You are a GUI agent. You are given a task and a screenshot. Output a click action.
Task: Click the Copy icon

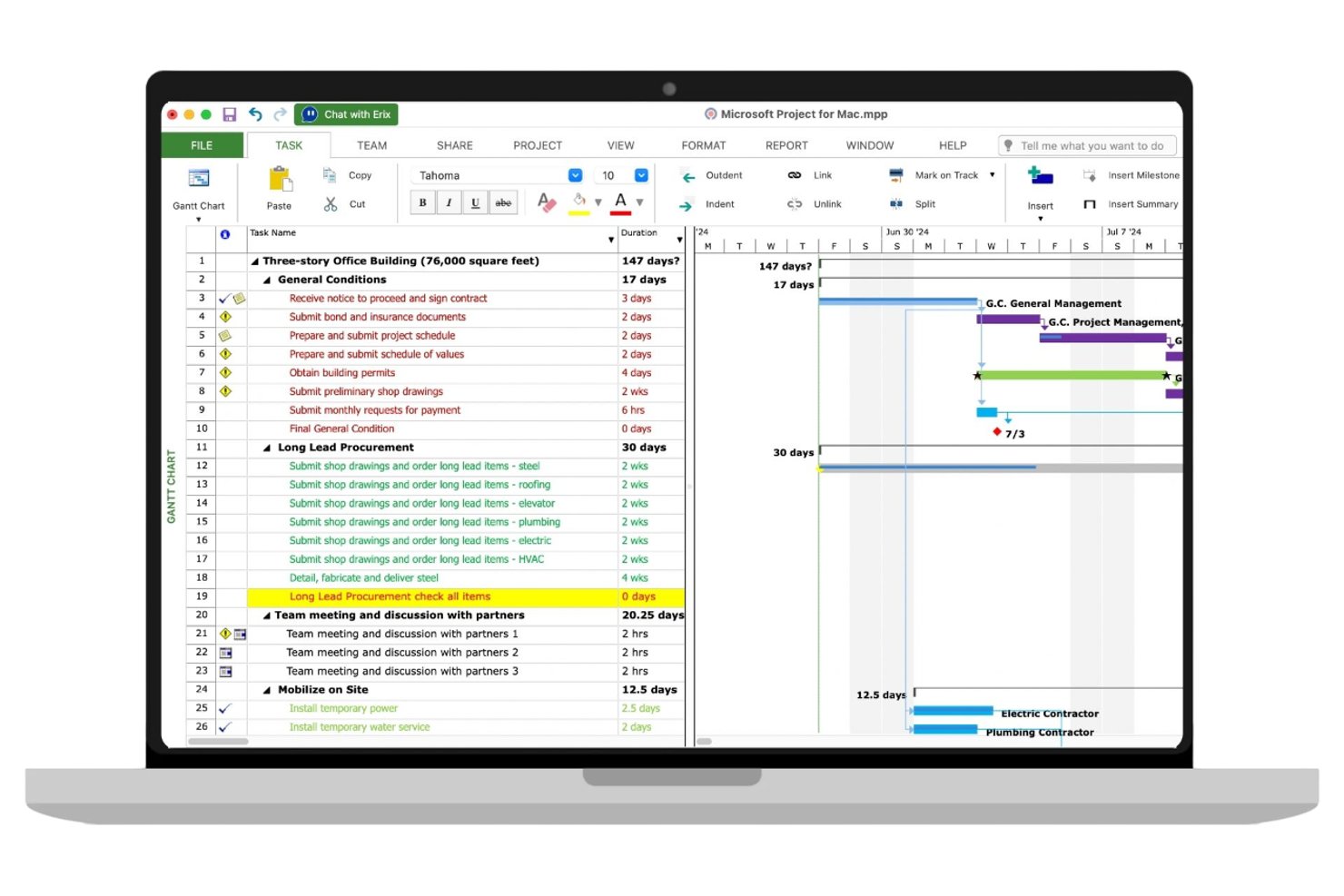pos(330,175)
